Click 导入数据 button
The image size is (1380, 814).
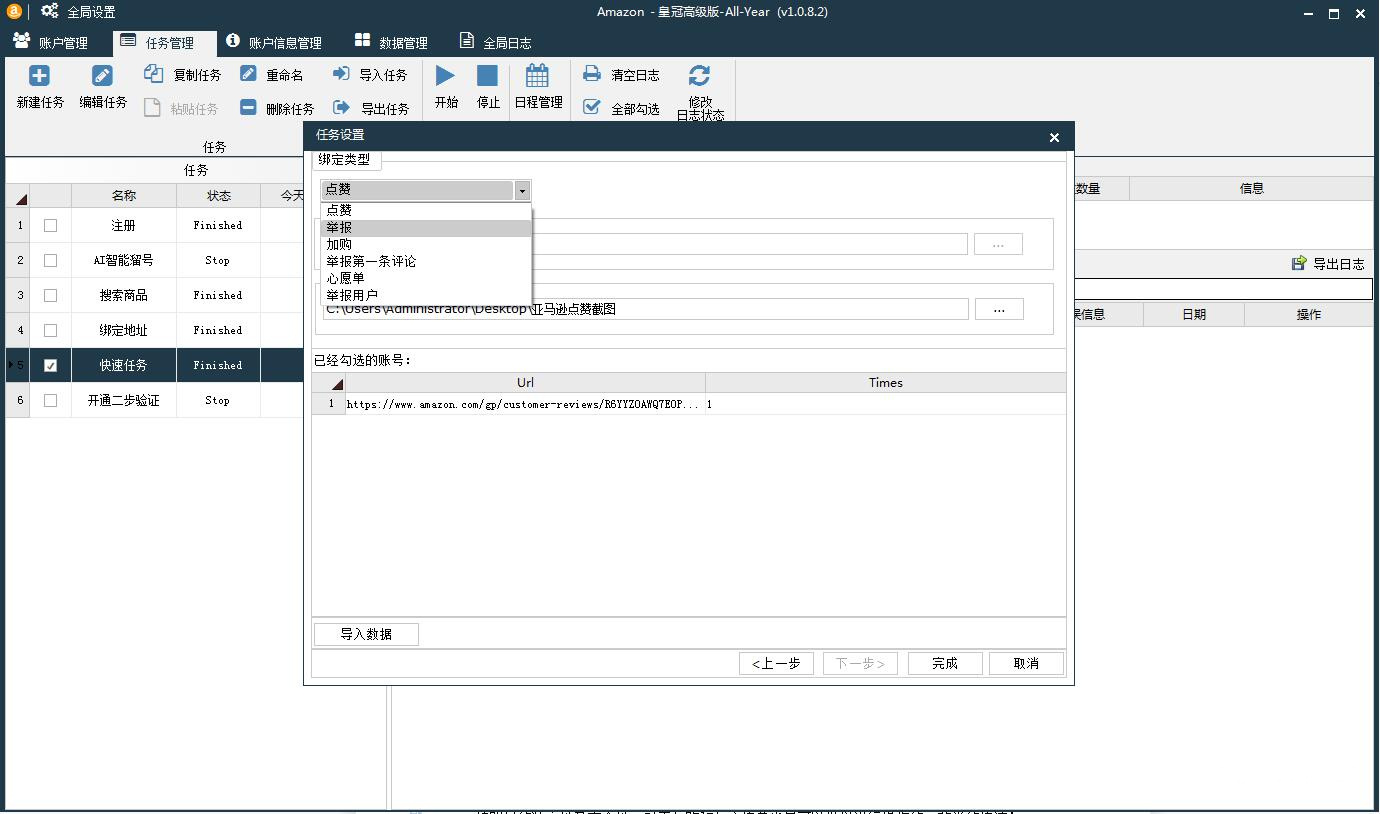(366, 634)
